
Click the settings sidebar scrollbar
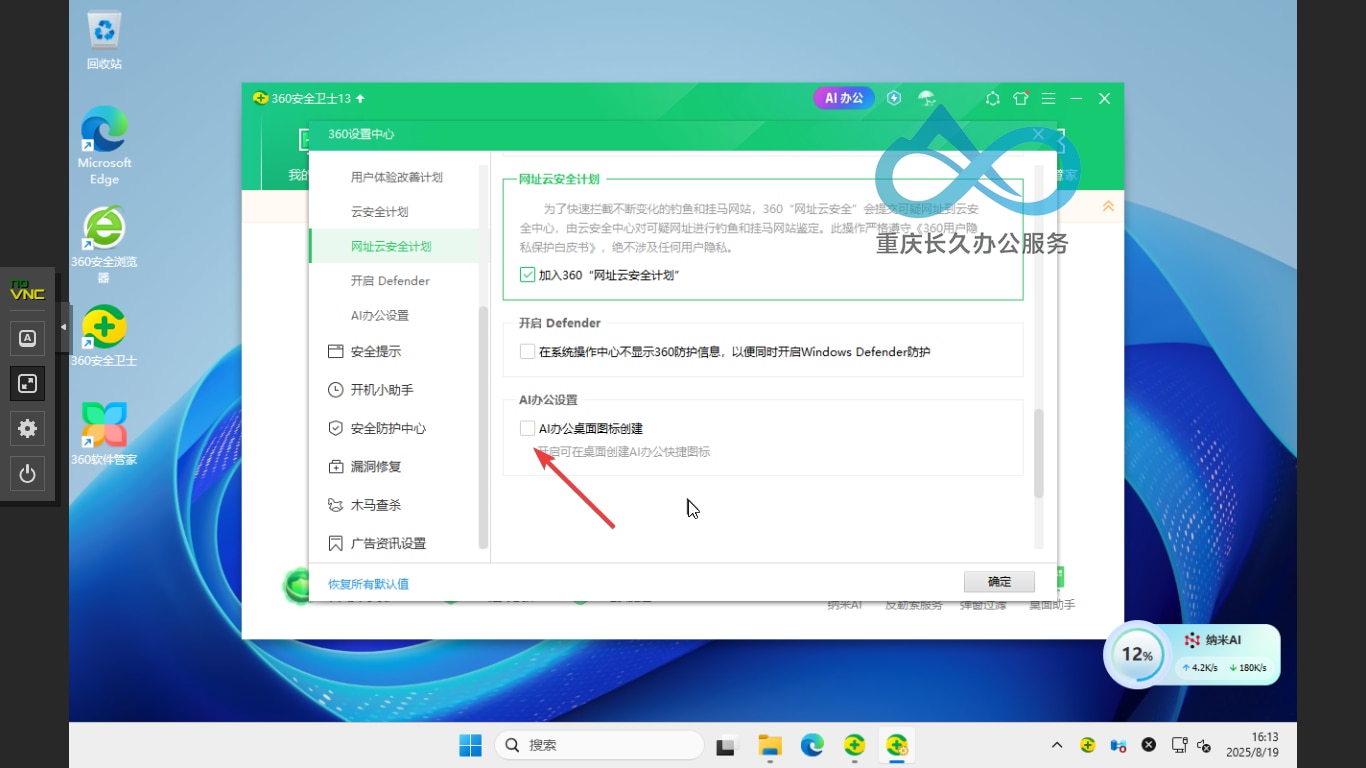coord(484,426)
